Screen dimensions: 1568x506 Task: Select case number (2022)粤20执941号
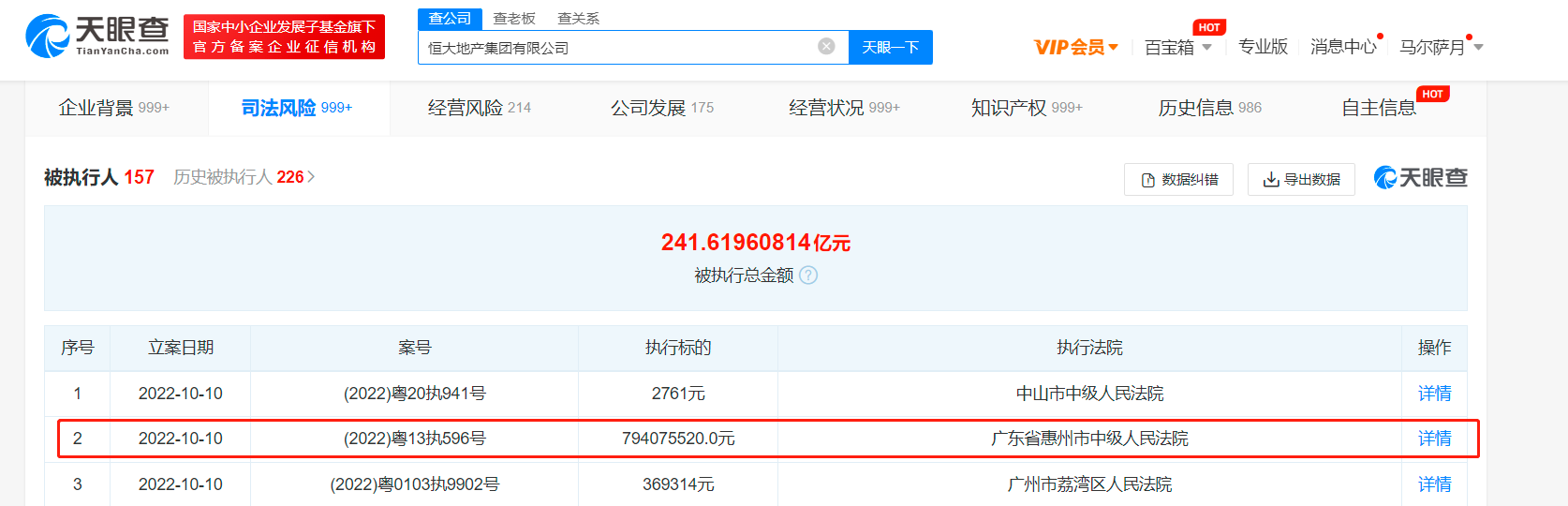[x=415, y=394]
